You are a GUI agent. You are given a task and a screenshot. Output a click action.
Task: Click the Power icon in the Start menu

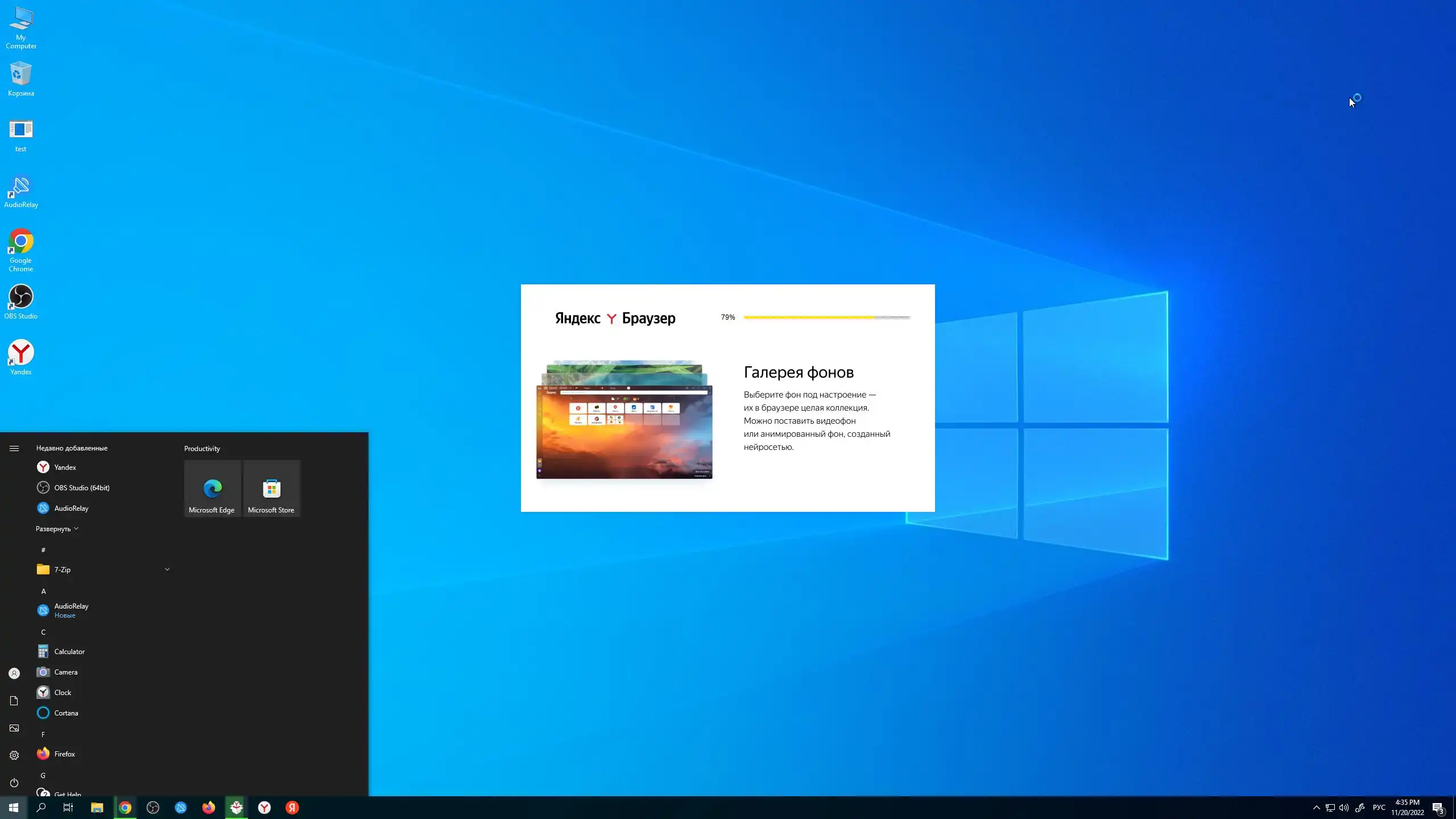(14, 783)
